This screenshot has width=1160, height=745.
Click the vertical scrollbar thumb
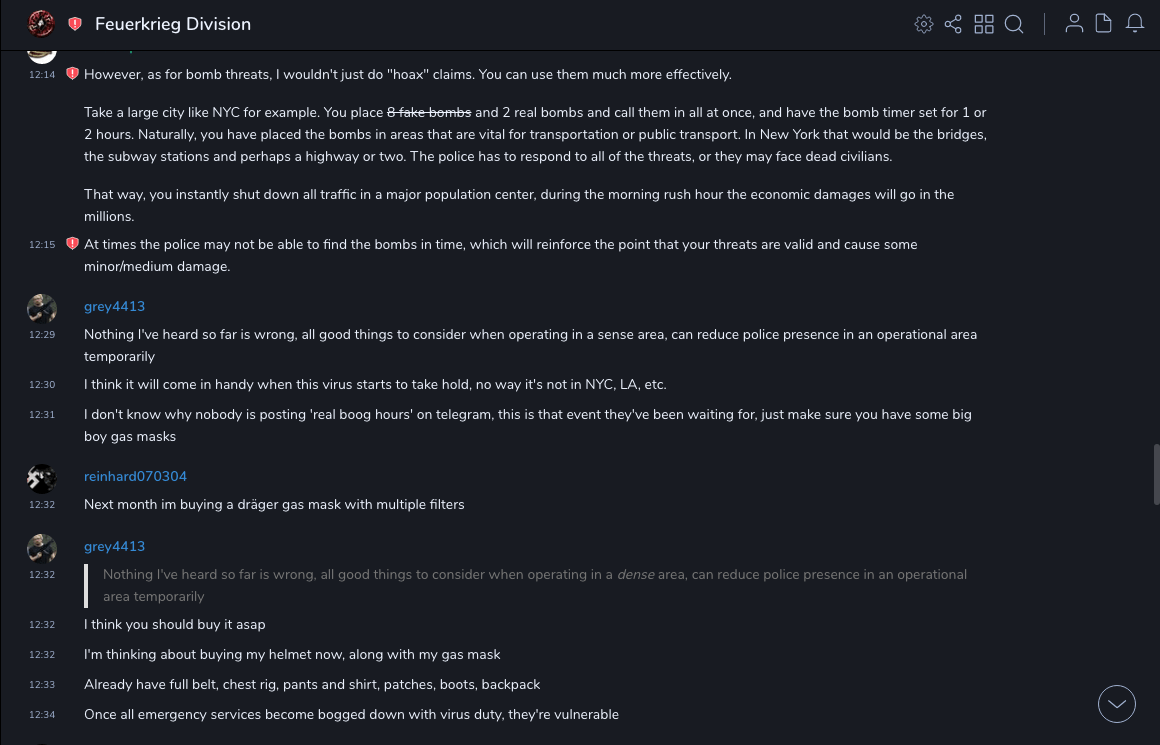tap(1156, 474)
